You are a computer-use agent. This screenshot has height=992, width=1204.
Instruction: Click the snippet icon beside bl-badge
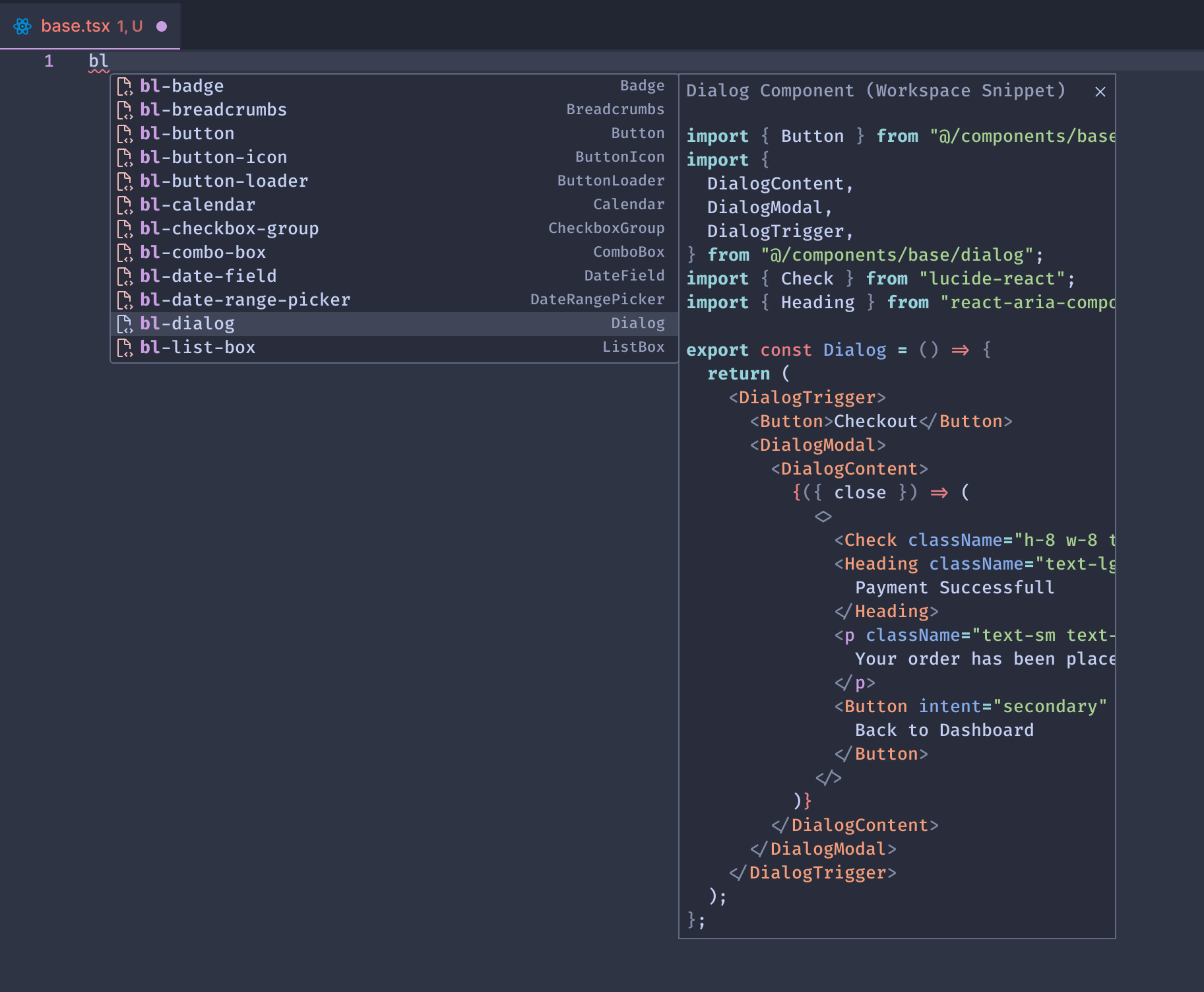125,86
